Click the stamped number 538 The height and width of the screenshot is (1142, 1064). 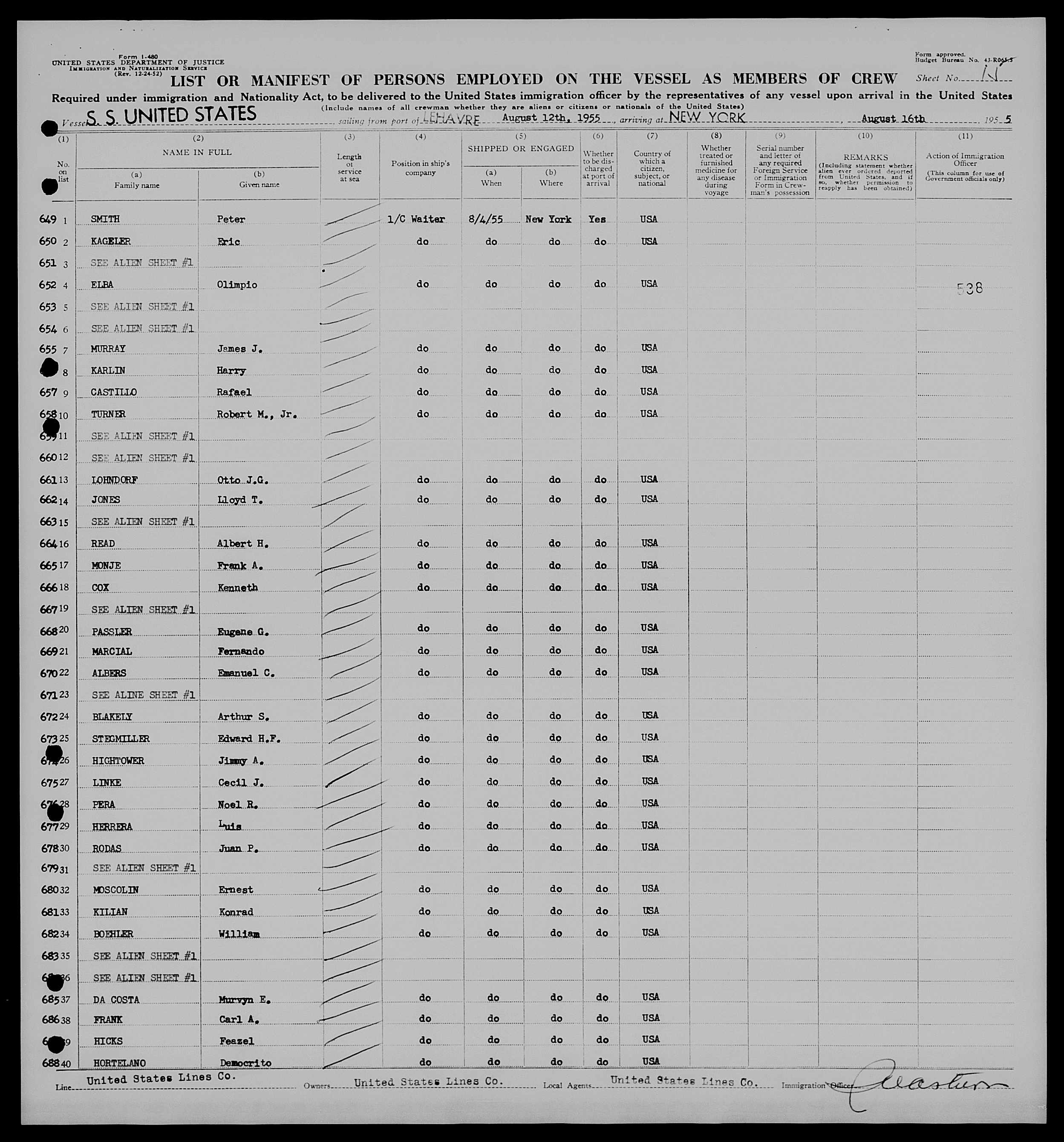pos(970,288)
